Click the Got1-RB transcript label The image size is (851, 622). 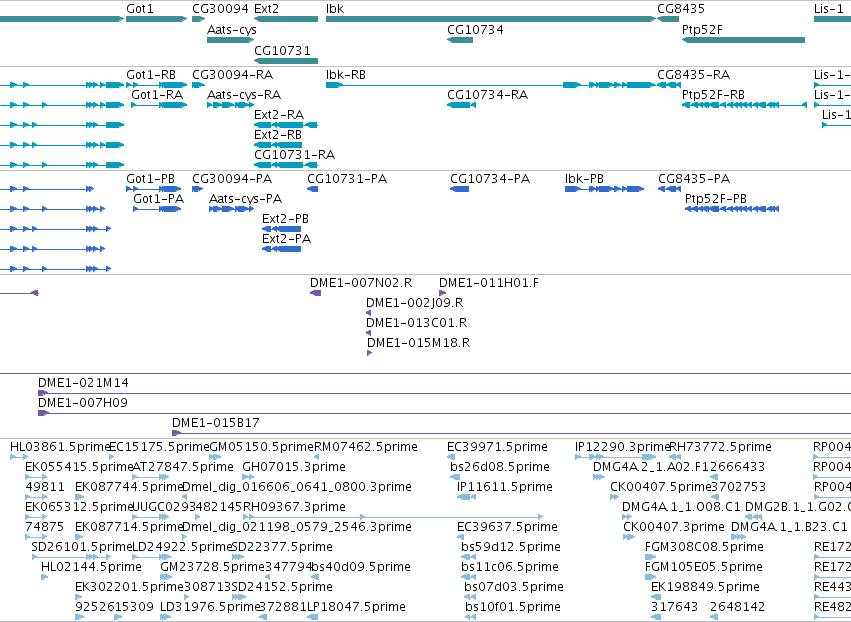(x=151, y=74)
